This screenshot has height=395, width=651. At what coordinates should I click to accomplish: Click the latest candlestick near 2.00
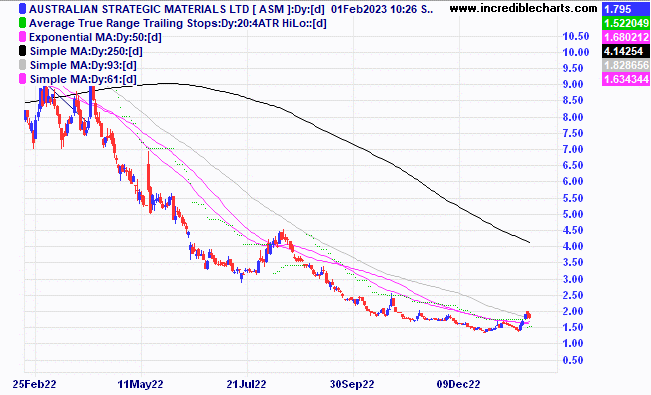529,316
